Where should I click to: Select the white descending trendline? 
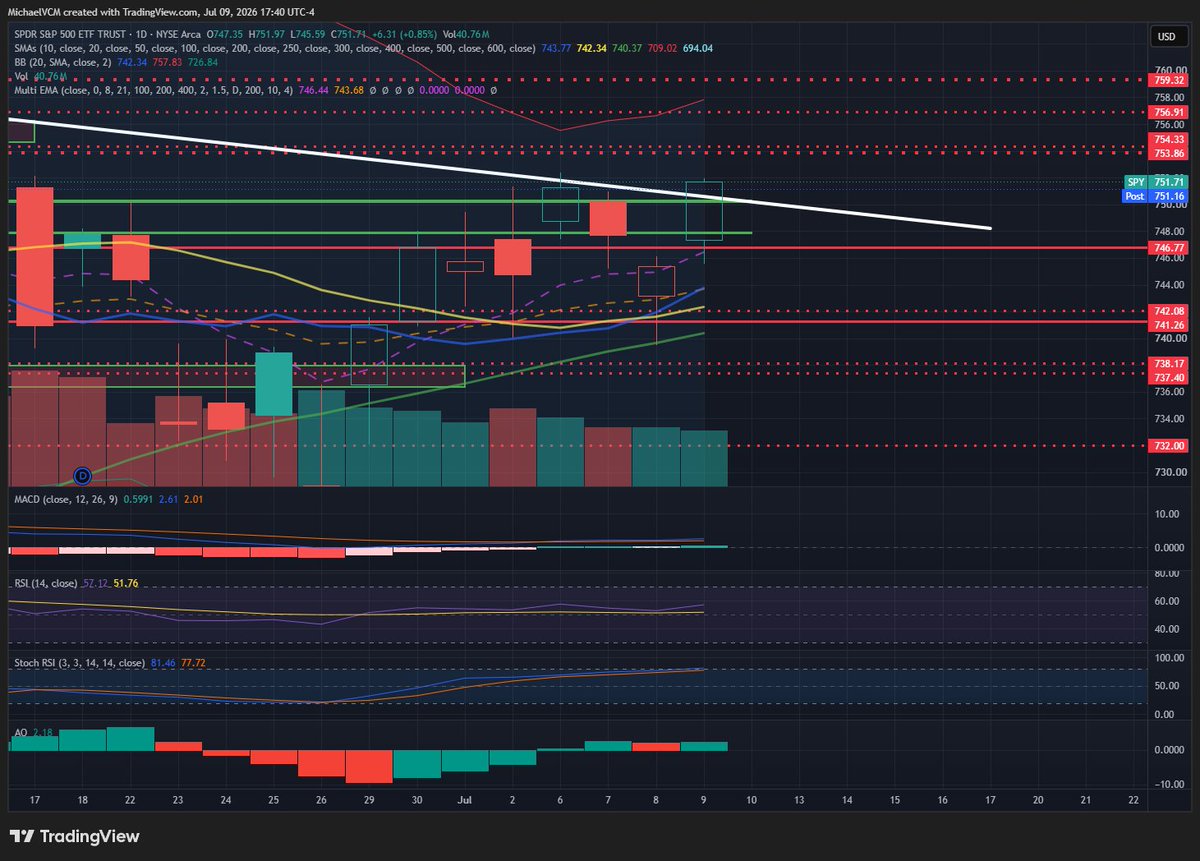click(500, 173)
